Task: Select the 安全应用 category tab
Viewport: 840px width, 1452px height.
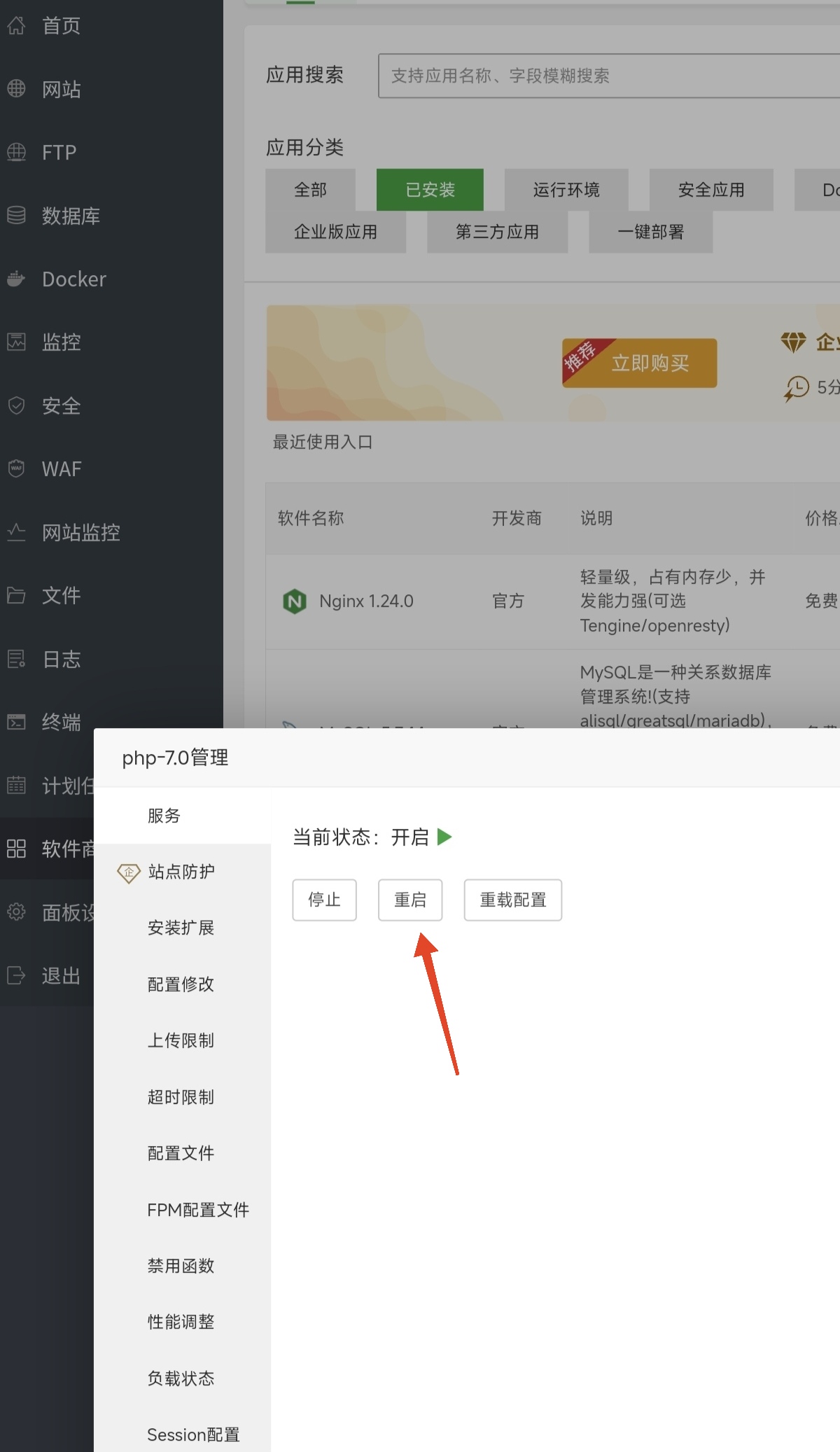Action: 711,190
